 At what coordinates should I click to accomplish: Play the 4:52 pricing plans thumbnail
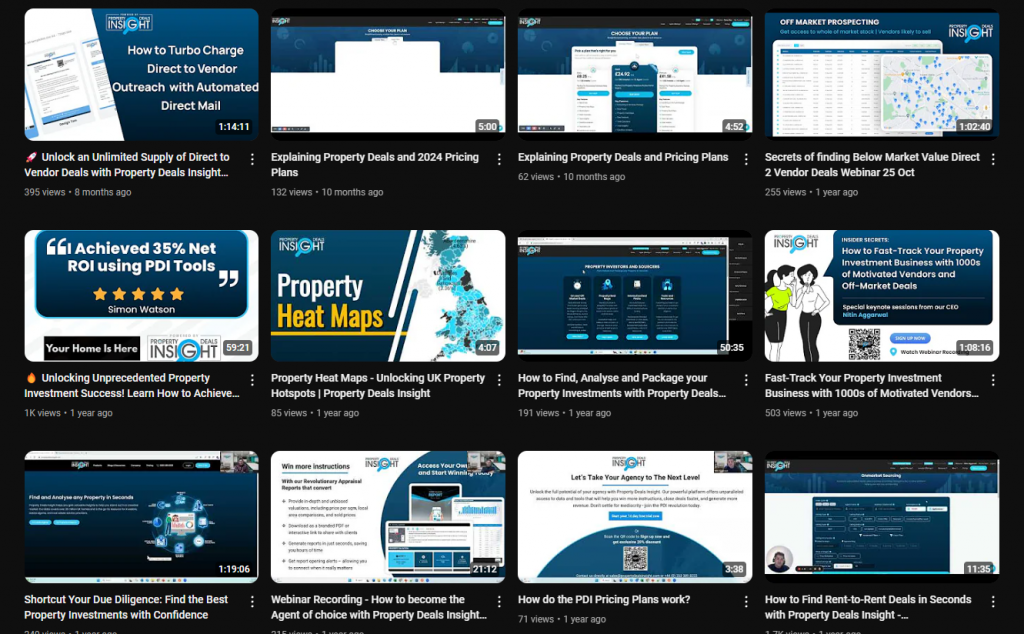[x=635, y=74]
